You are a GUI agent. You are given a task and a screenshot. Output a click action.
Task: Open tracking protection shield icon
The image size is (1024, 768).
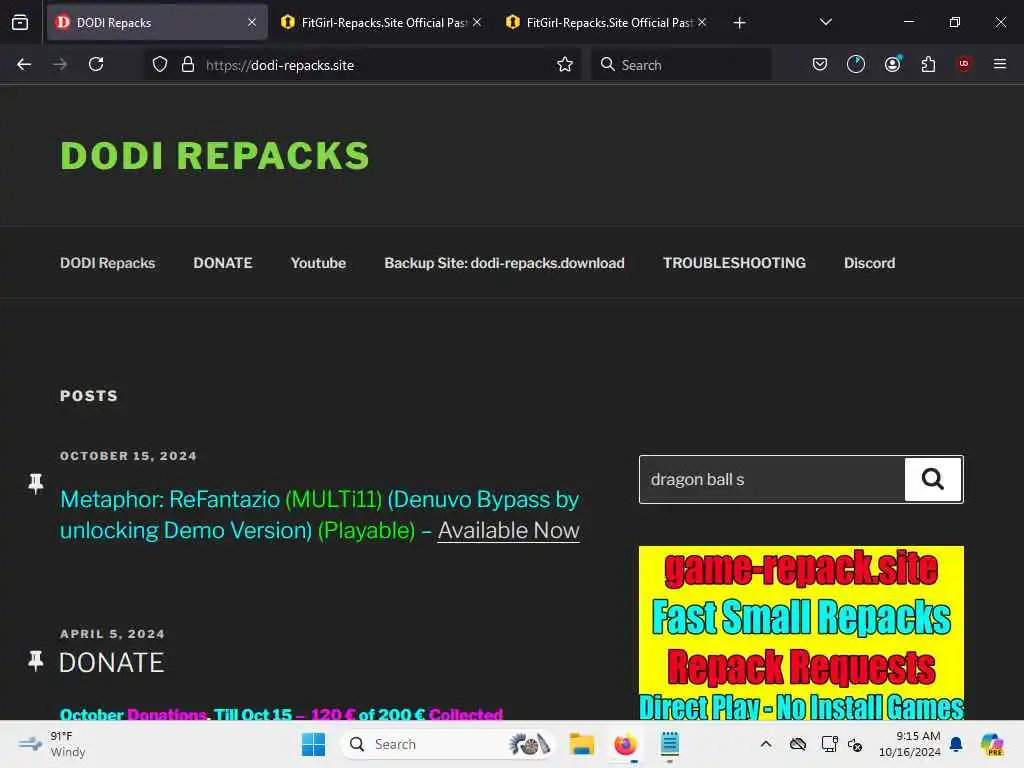coord(160,64)
